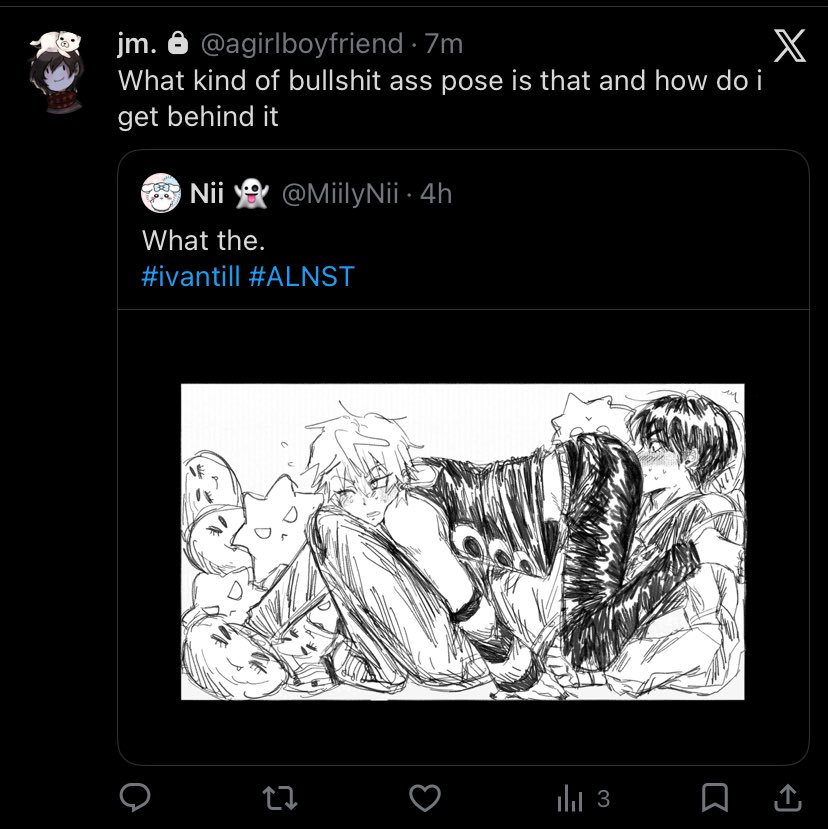
Task: Open the #ivantill hashtag
Action: point(191,276)
